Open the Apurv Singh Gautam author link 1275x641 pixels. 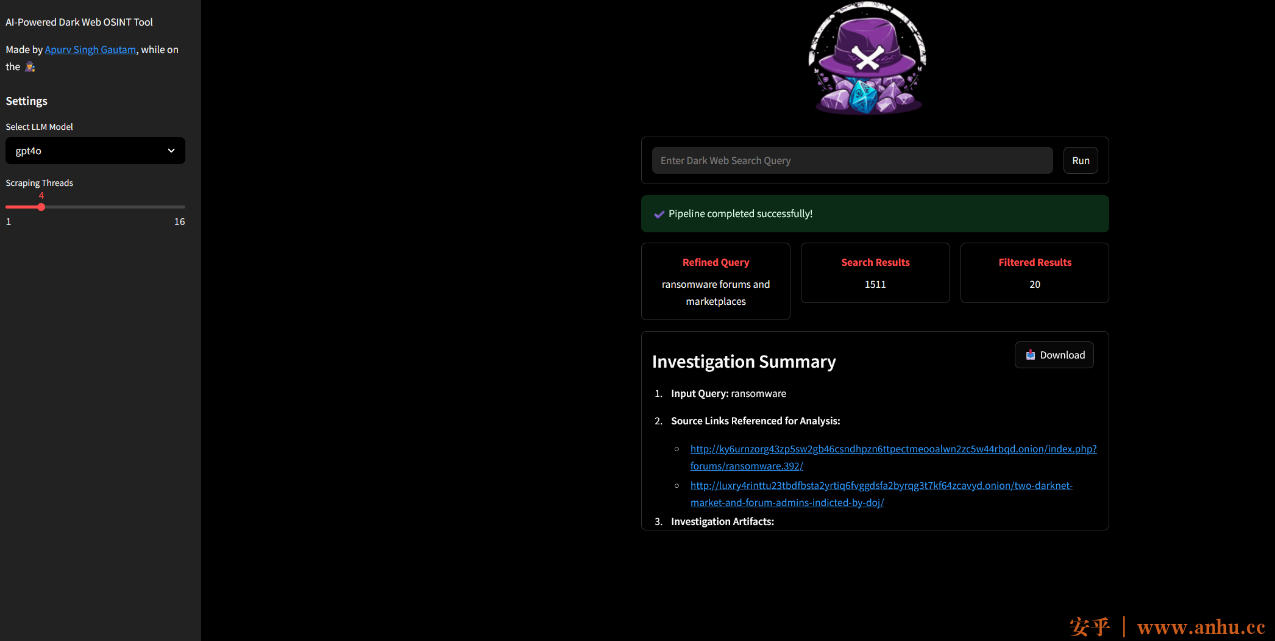click(x=90, y=50)
